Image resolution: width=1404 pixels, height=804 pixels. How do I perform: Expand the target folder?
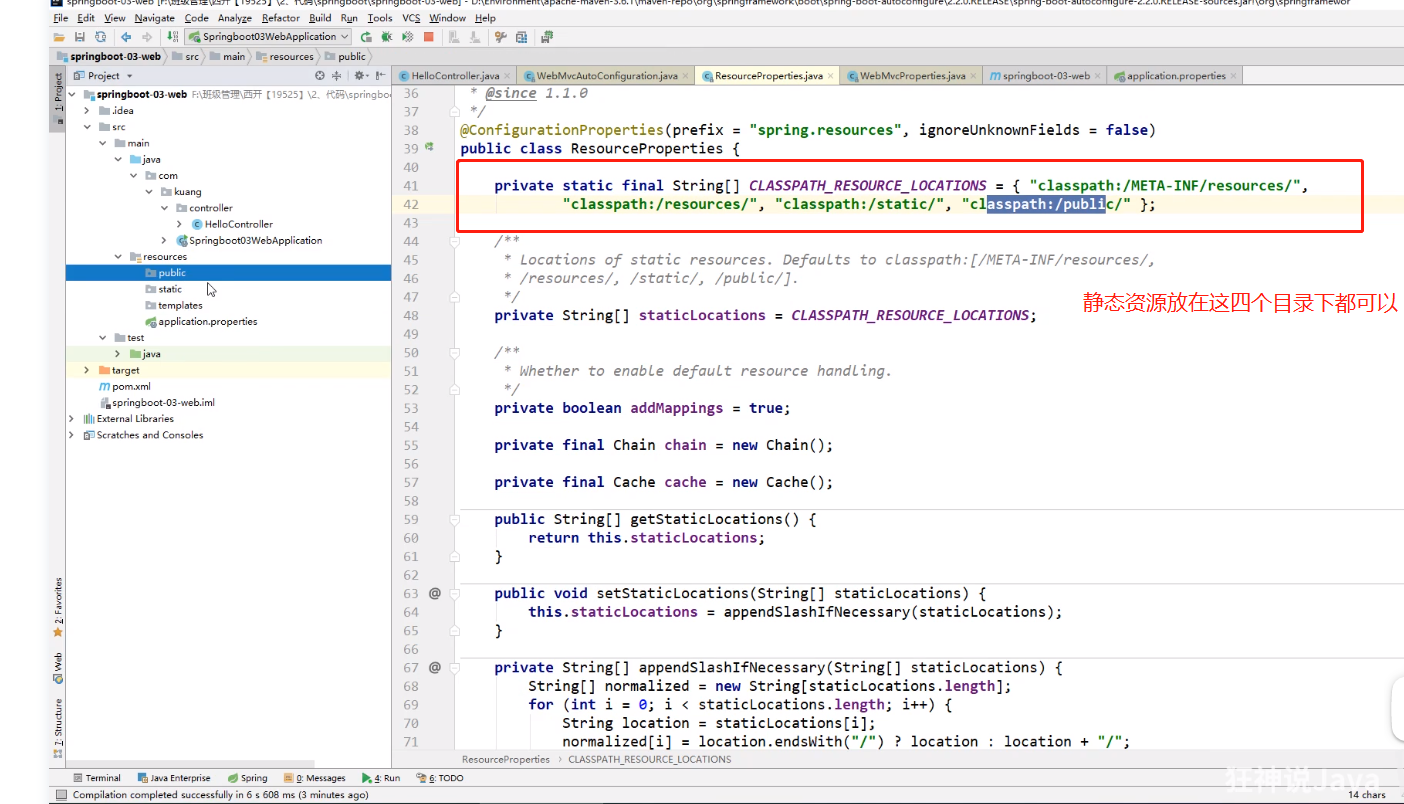(87, 370)
